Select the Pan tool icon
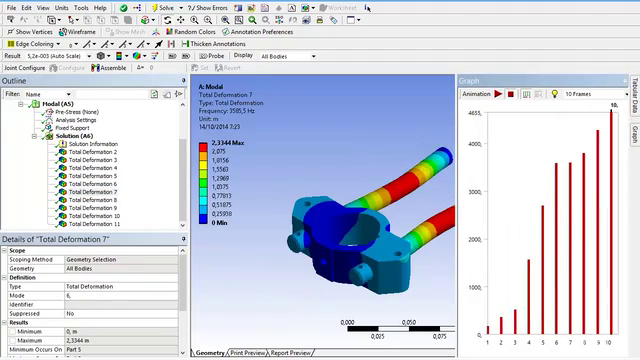This screenshot has height=360, width=640. [180, 20]
